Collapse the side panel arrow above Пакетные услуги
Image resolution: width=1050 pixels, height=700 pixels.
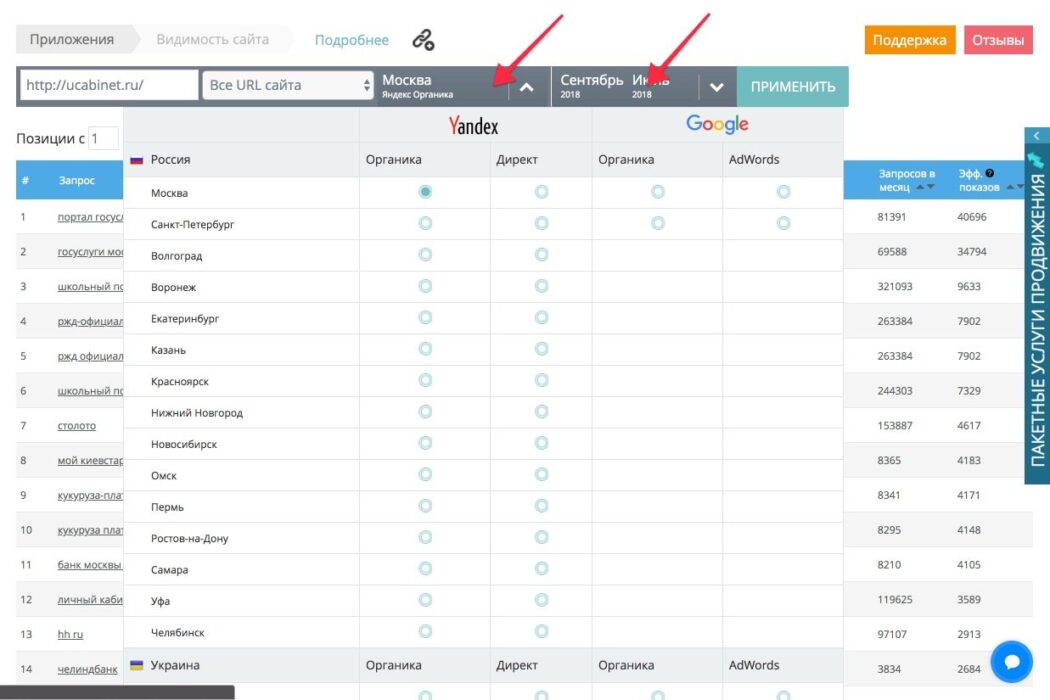click(x=1037, y=135)
